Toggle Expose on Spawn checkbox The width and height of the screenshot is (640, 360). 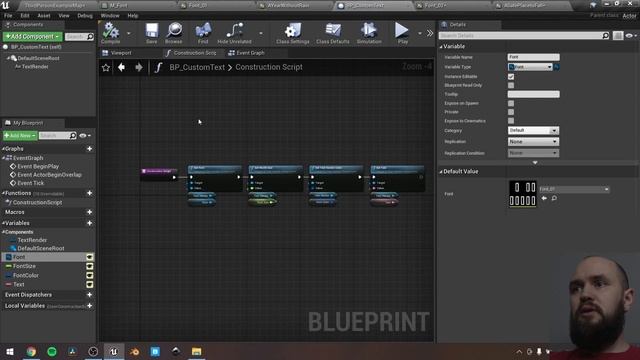pos(511,103)
